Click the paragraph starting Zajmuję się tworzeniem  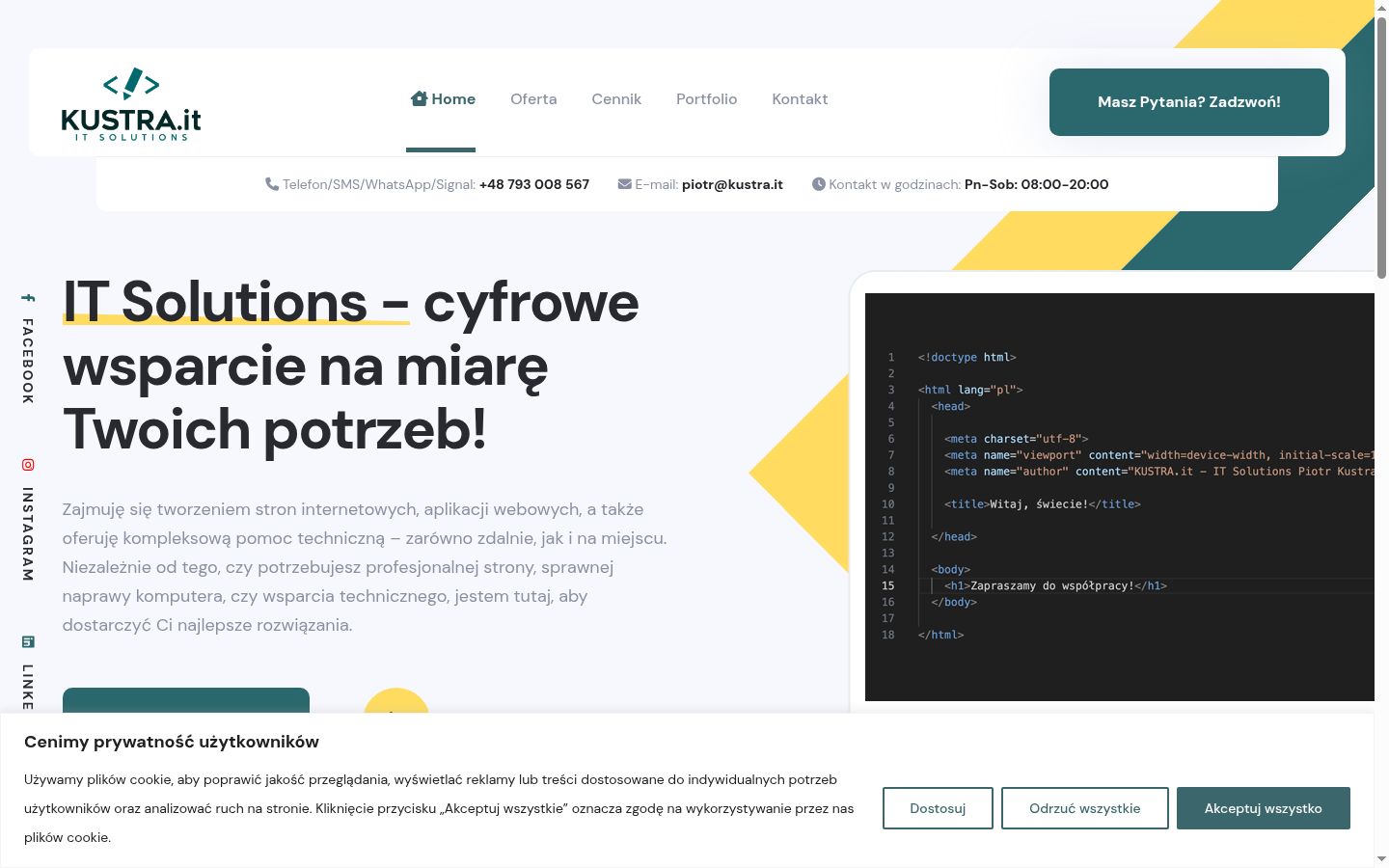(x=365, y=567)
